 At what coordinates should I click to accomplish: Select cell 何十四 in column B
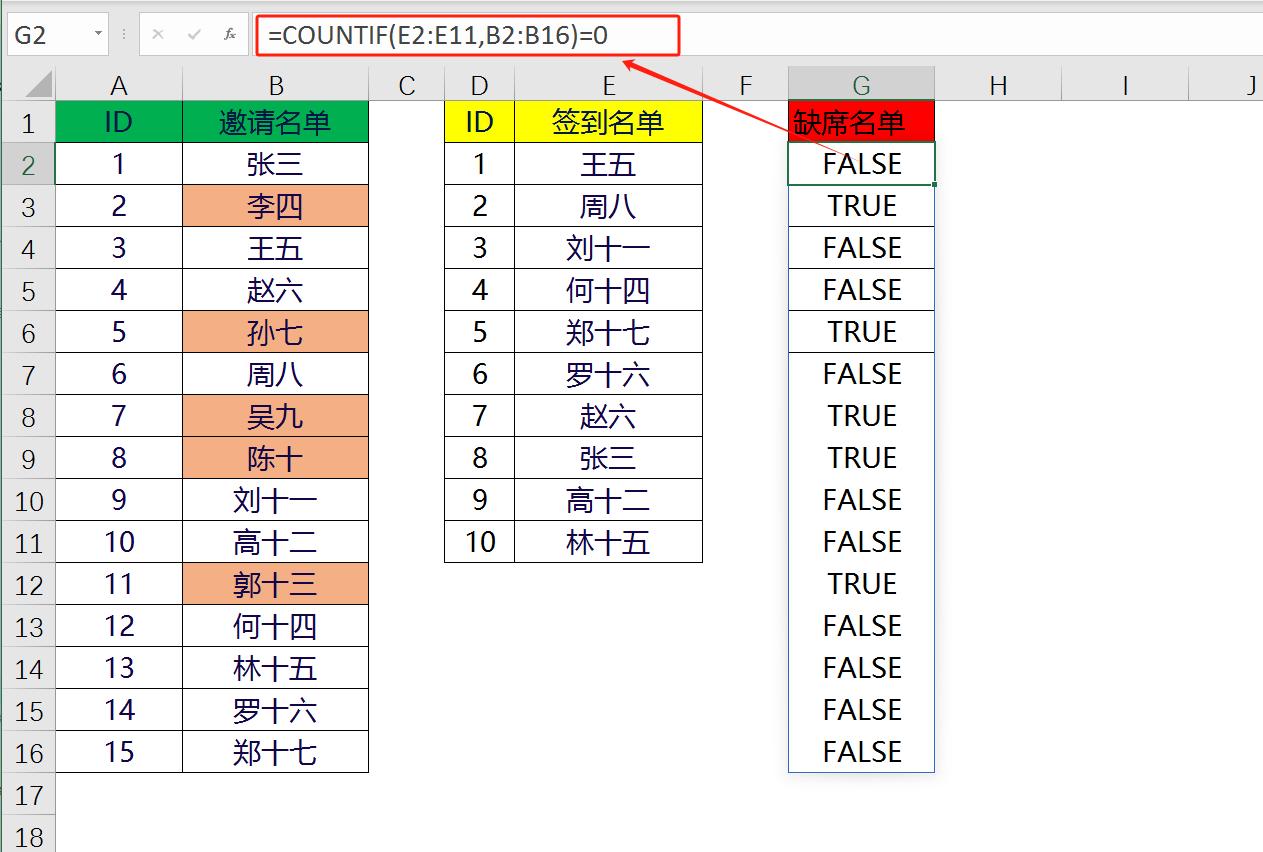(x=276, y=626)
